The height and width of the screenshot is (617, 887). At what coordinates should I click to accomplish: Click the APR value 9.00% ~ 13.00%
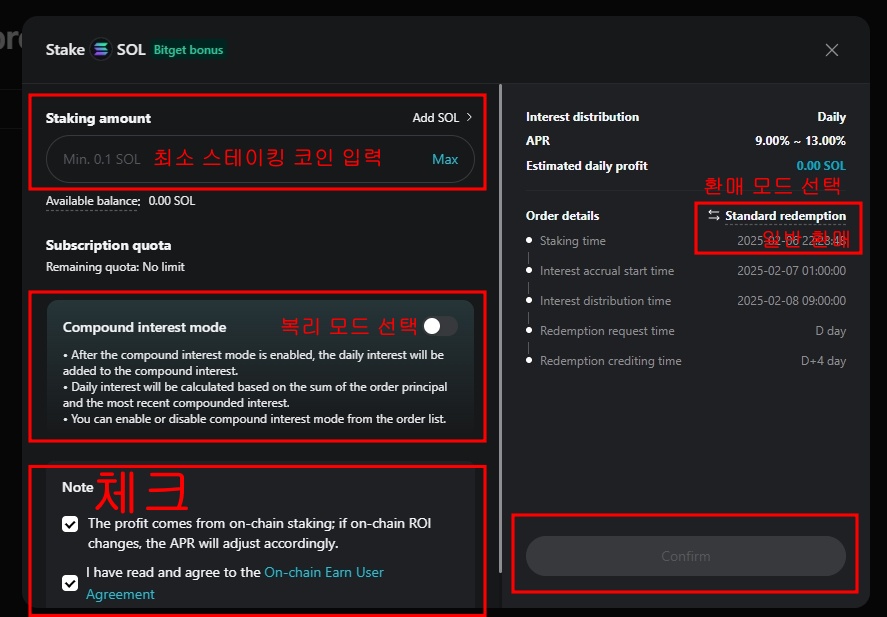pos(800,141)
